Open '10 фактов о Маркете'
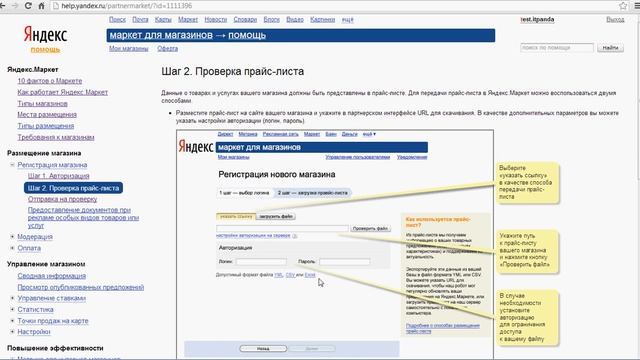 point(50,81)
